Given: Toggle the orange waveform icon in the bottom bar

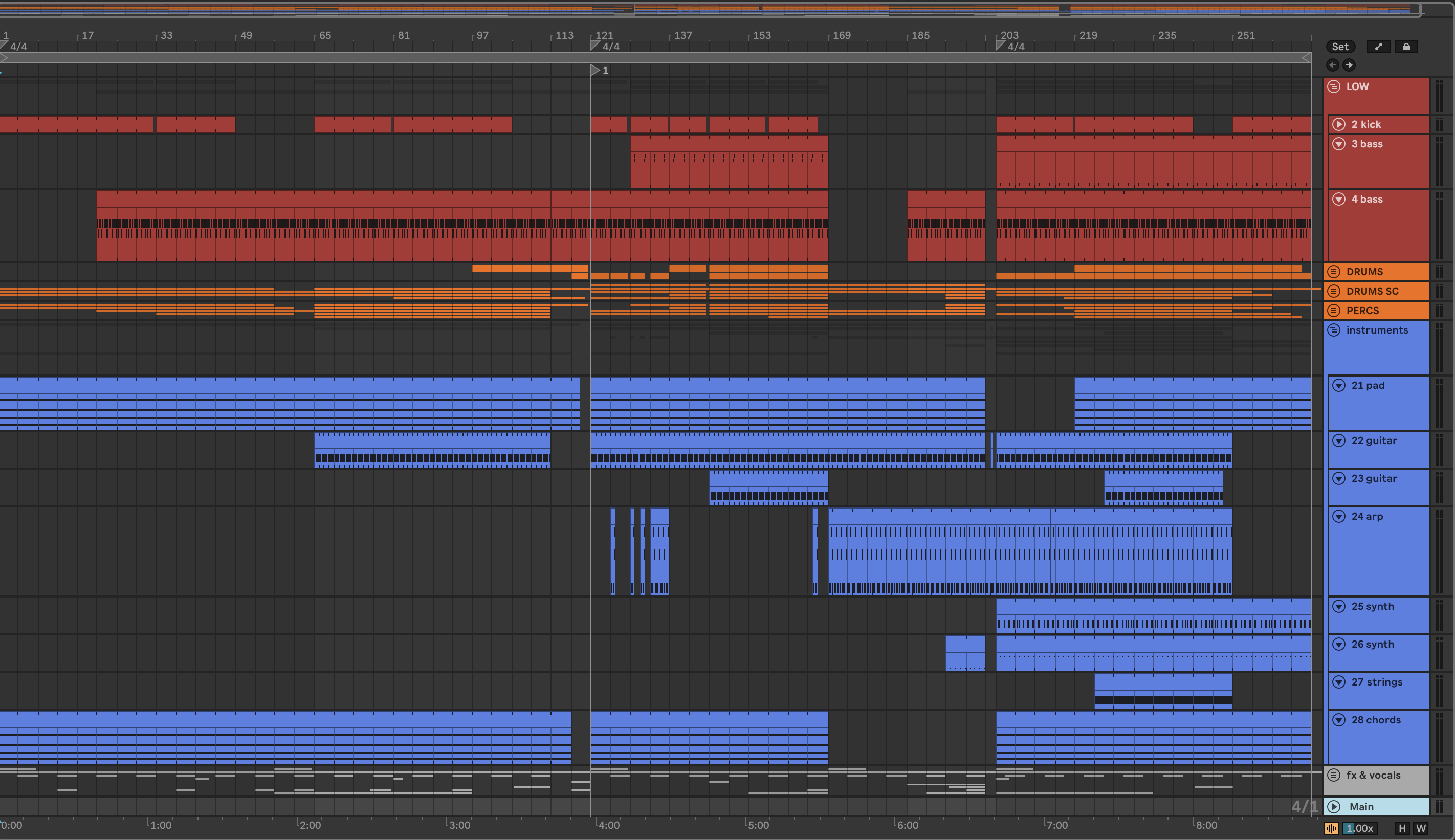Looking at the screenshot, I should pyautogui.click(x=1332, y=828).
